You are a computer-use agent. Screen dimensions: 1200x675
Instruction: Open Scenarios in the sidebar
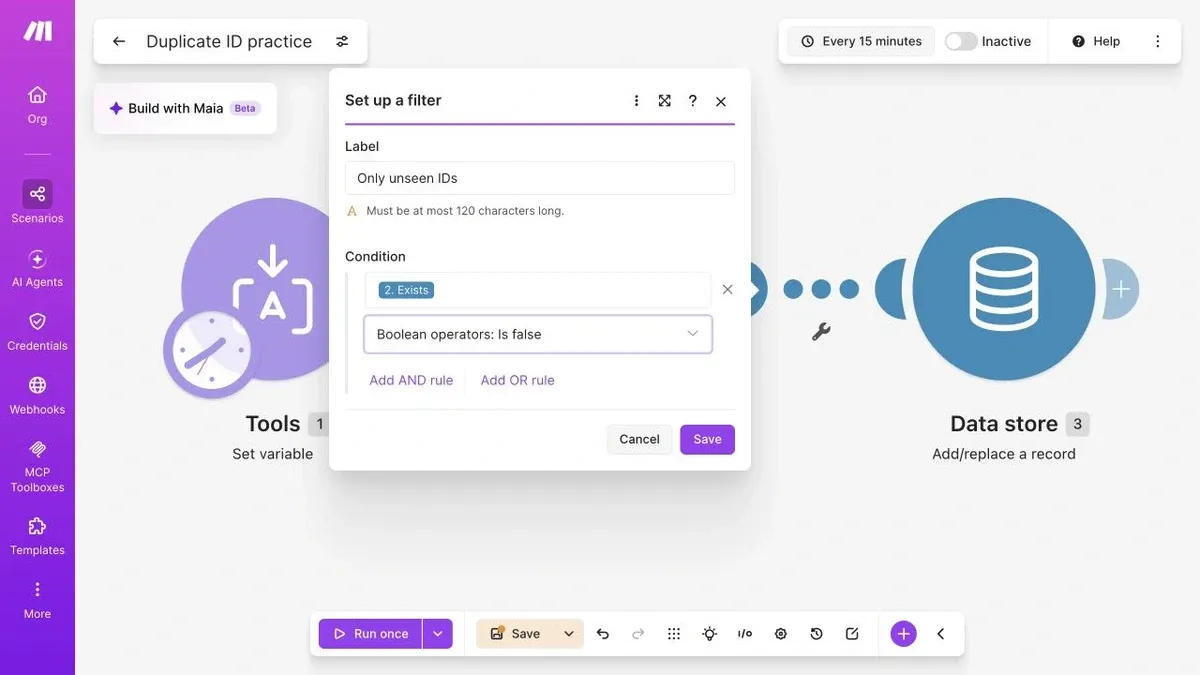[x=37, y=202]
